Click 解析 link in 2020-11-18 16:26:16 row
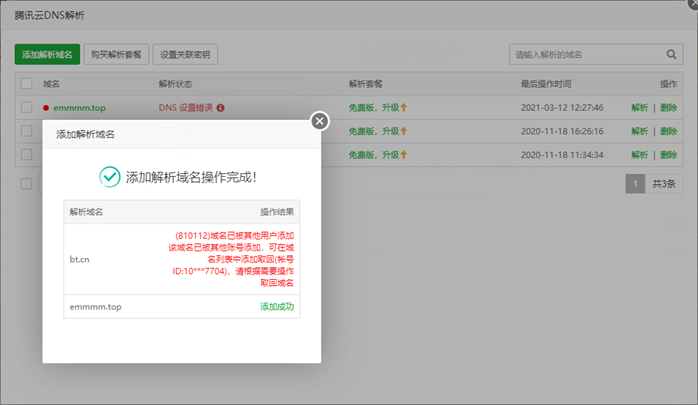Image resolution: width=698 pixels, height=405 pixels. click(x=640, y=131)
